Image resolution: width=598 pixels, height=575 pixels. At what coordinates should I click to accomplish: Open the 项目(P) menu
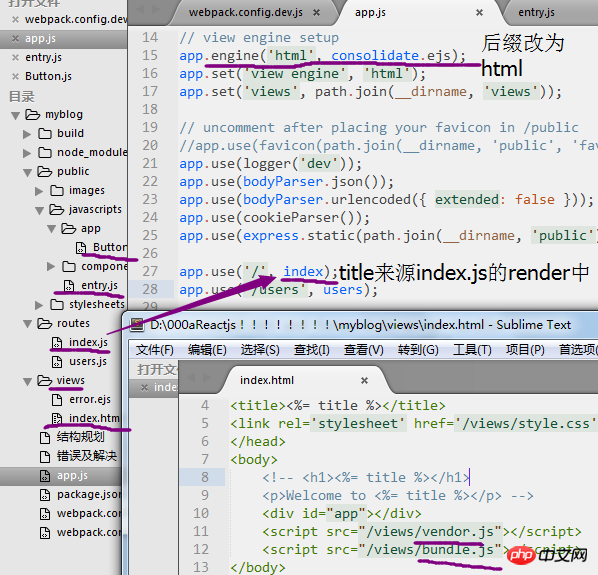pyautogui.click(x=525, y=350)
